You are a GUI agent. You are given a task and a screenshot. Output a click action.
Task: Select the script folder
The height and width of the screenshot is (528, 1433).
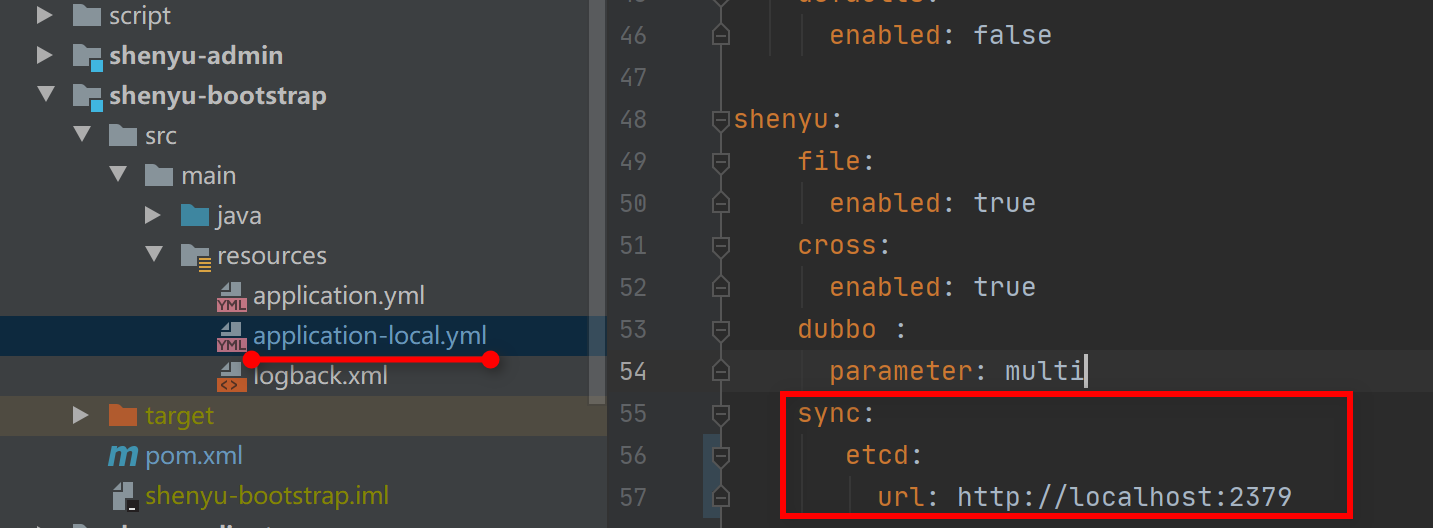point(139,16)
